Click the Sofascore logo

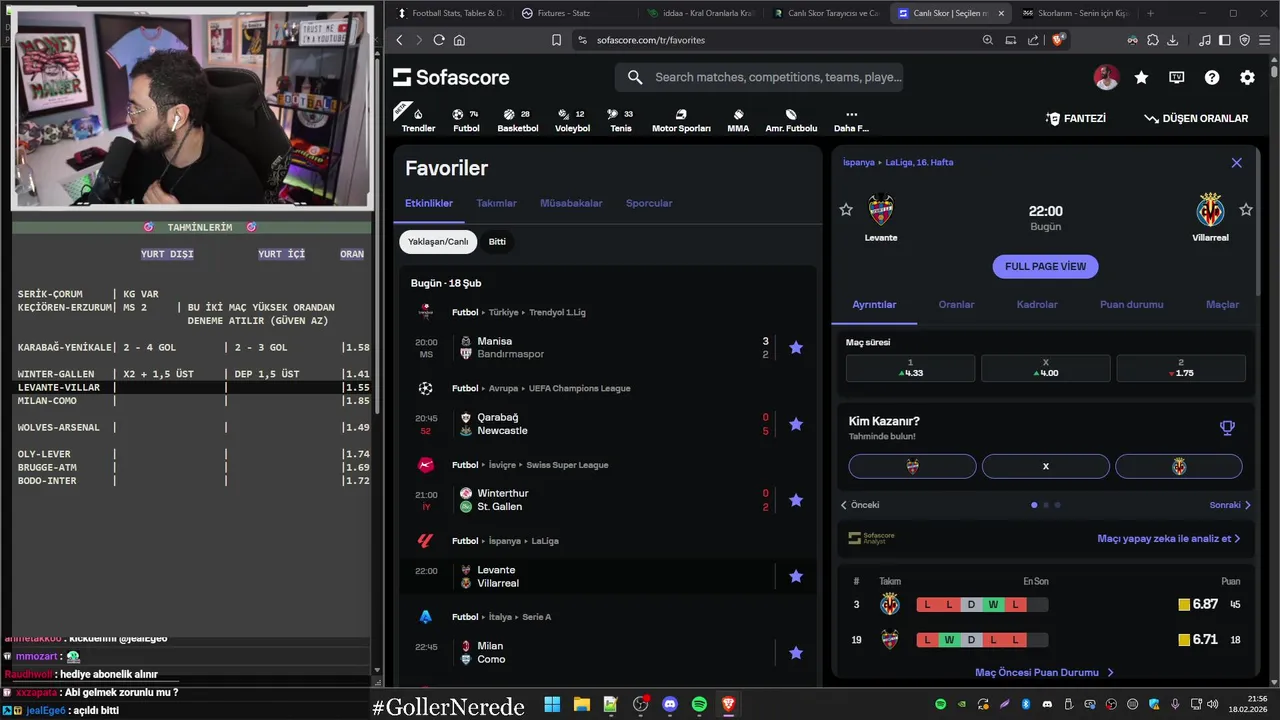(451, 77)
